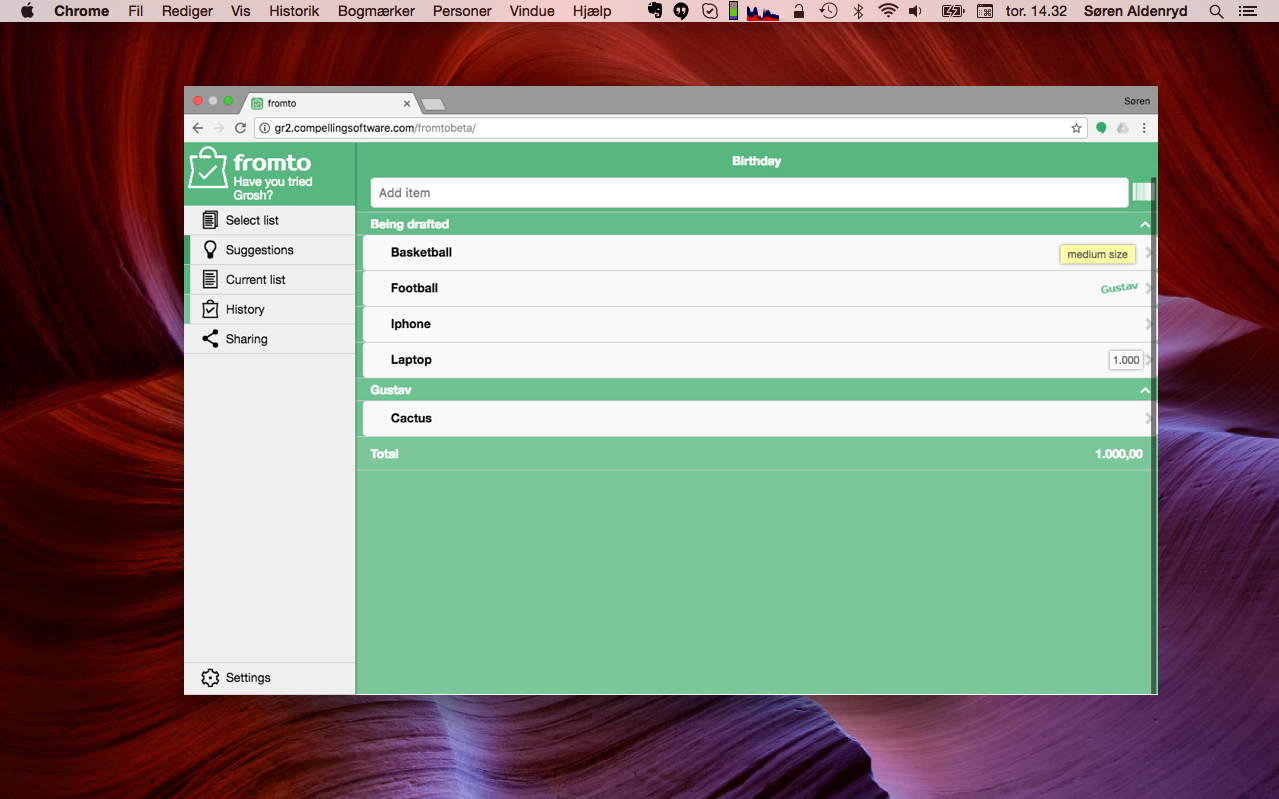Open details chevron for Cactus

(1149, 419)
